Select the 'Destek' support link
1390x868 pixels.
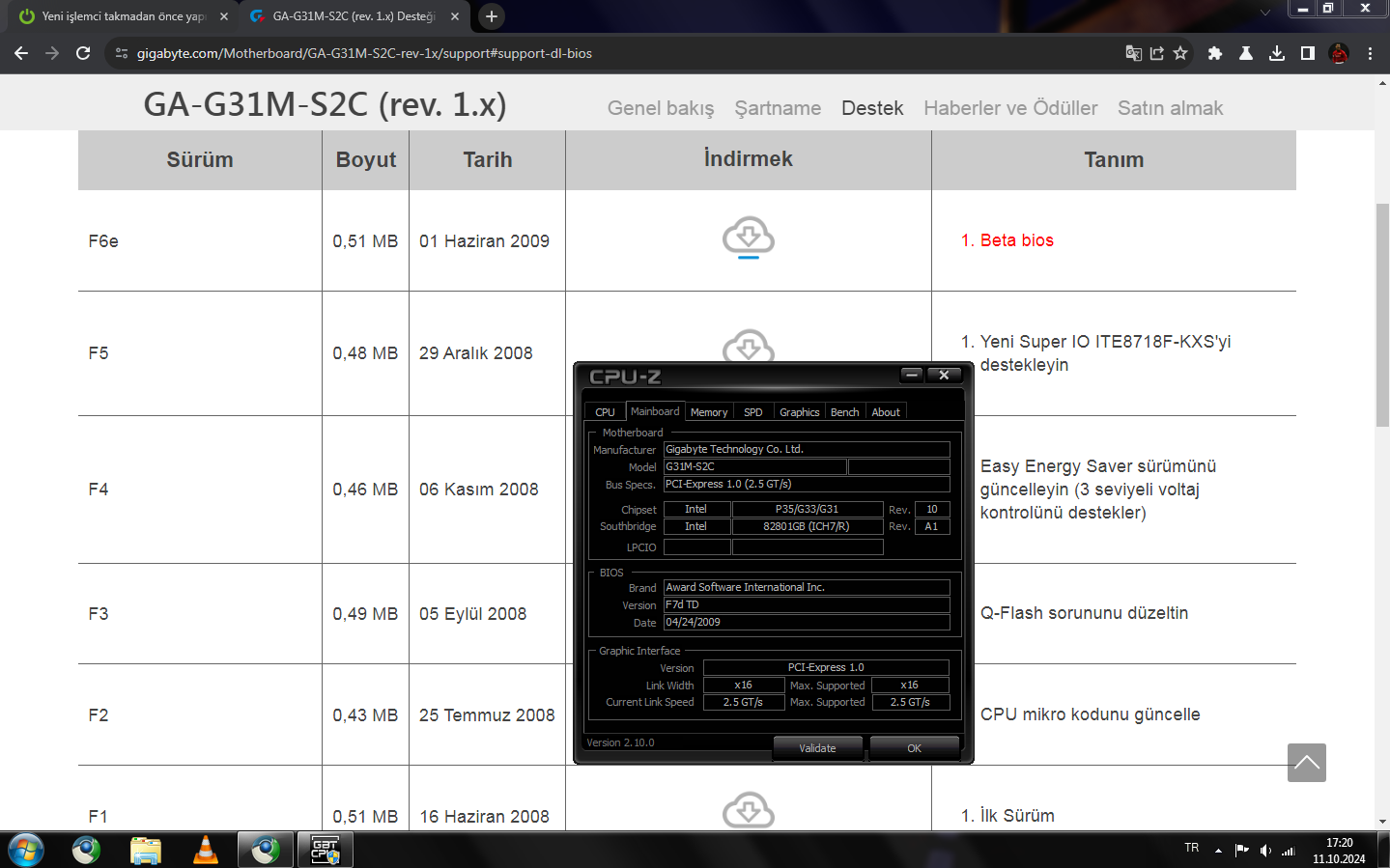tap(872, 108)
